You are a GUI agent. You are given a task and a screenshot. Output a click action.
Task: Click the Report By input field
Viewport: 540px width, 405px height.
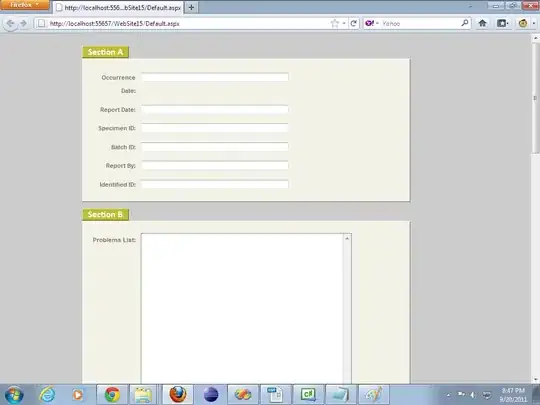[215, 166]
